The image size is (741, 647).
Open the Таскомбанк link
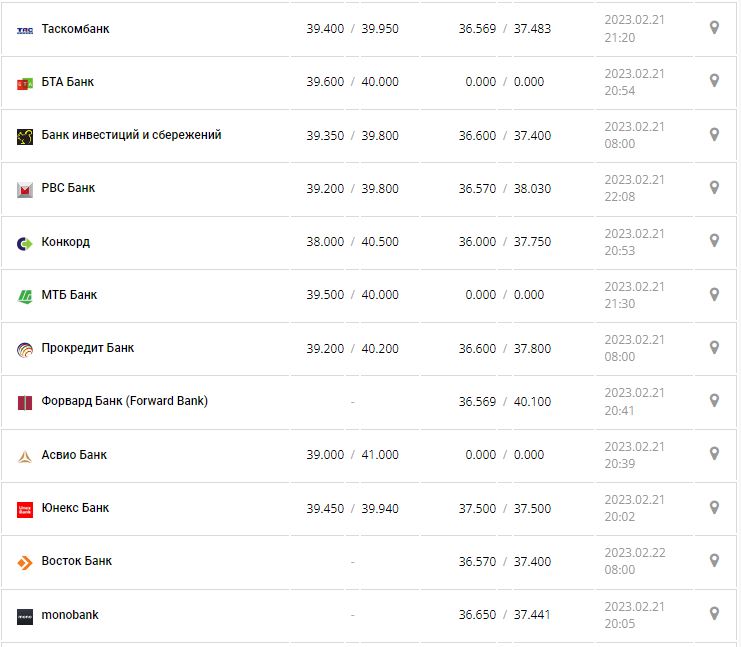click(x=76, y=29)
